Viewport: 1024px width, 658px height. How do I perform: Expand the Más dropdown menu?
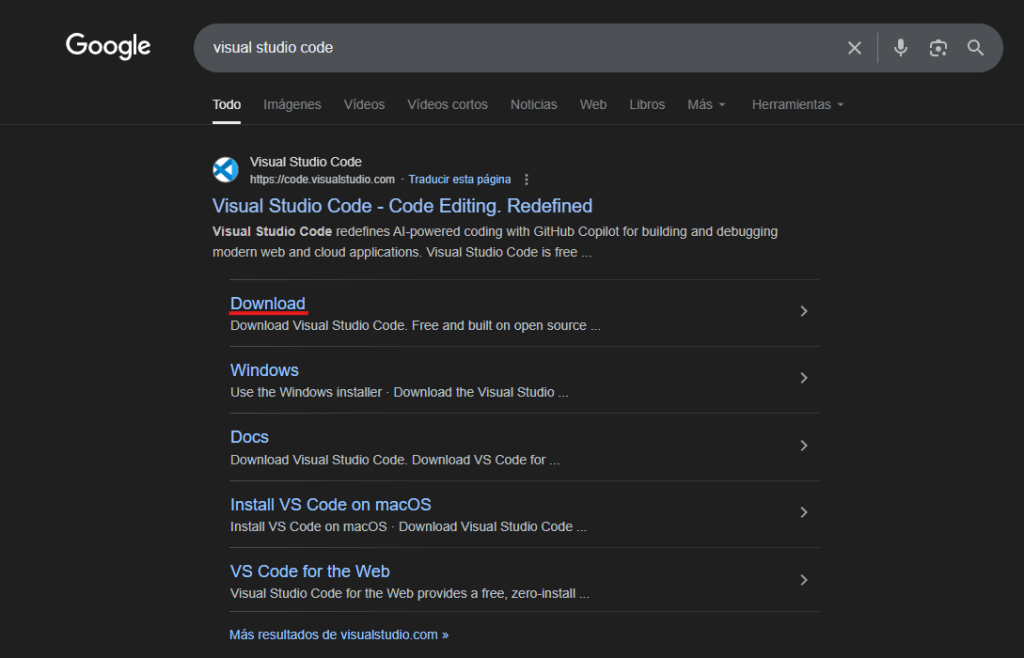(x=706, y=104)
